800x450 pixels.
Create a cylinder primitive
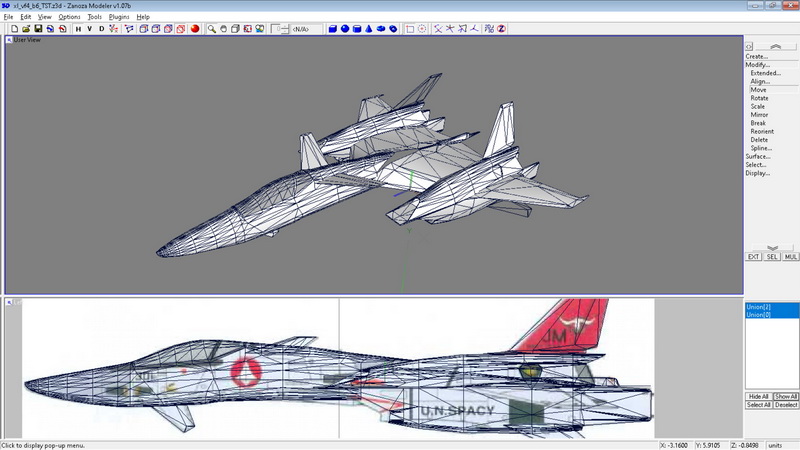pyautogui.click(x=357, y=29)
